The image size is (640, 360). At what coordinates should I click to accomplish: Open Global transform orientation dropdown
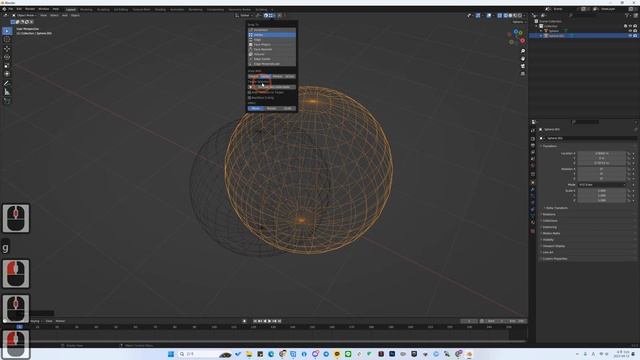tap(244, 15)
